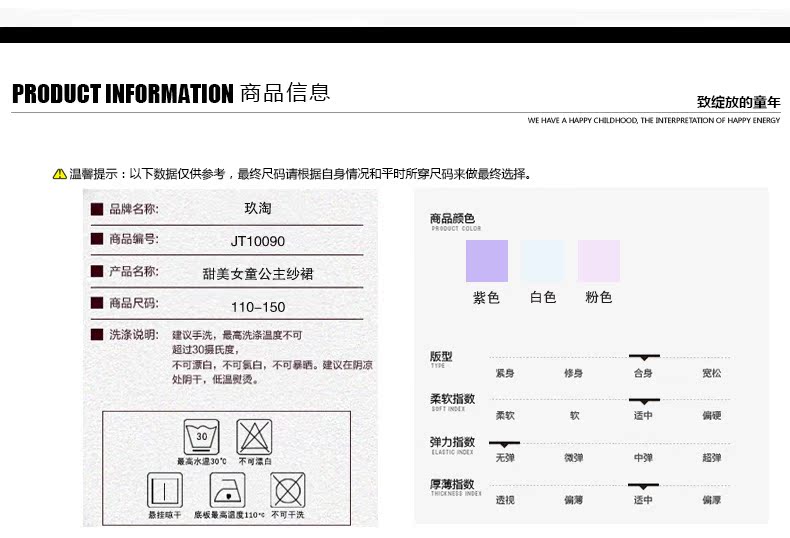The image size is (790, 538).
Task: Click the do-not-dry-clean crossed circle icon
Action: [x=288, y=490]
